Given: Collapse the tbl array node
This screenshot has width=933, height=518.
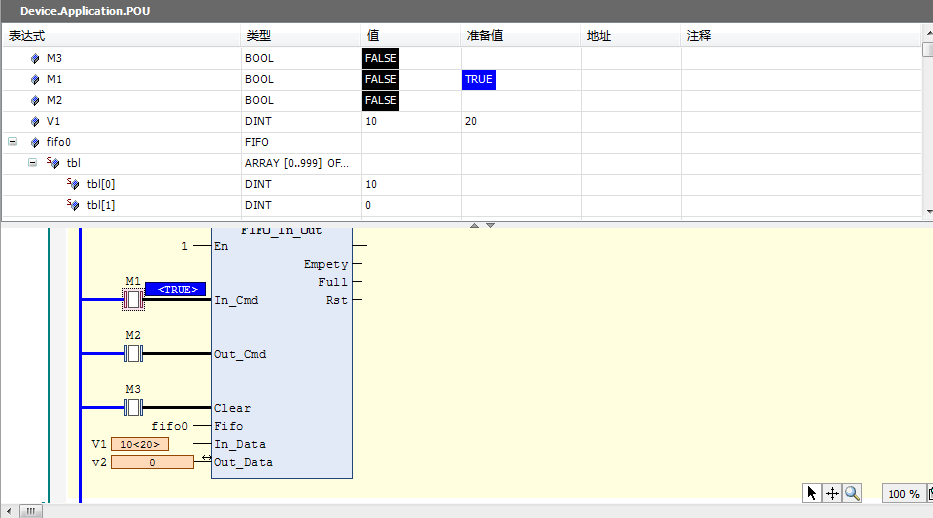Looking at the screenshot, I should click(33, 162).
